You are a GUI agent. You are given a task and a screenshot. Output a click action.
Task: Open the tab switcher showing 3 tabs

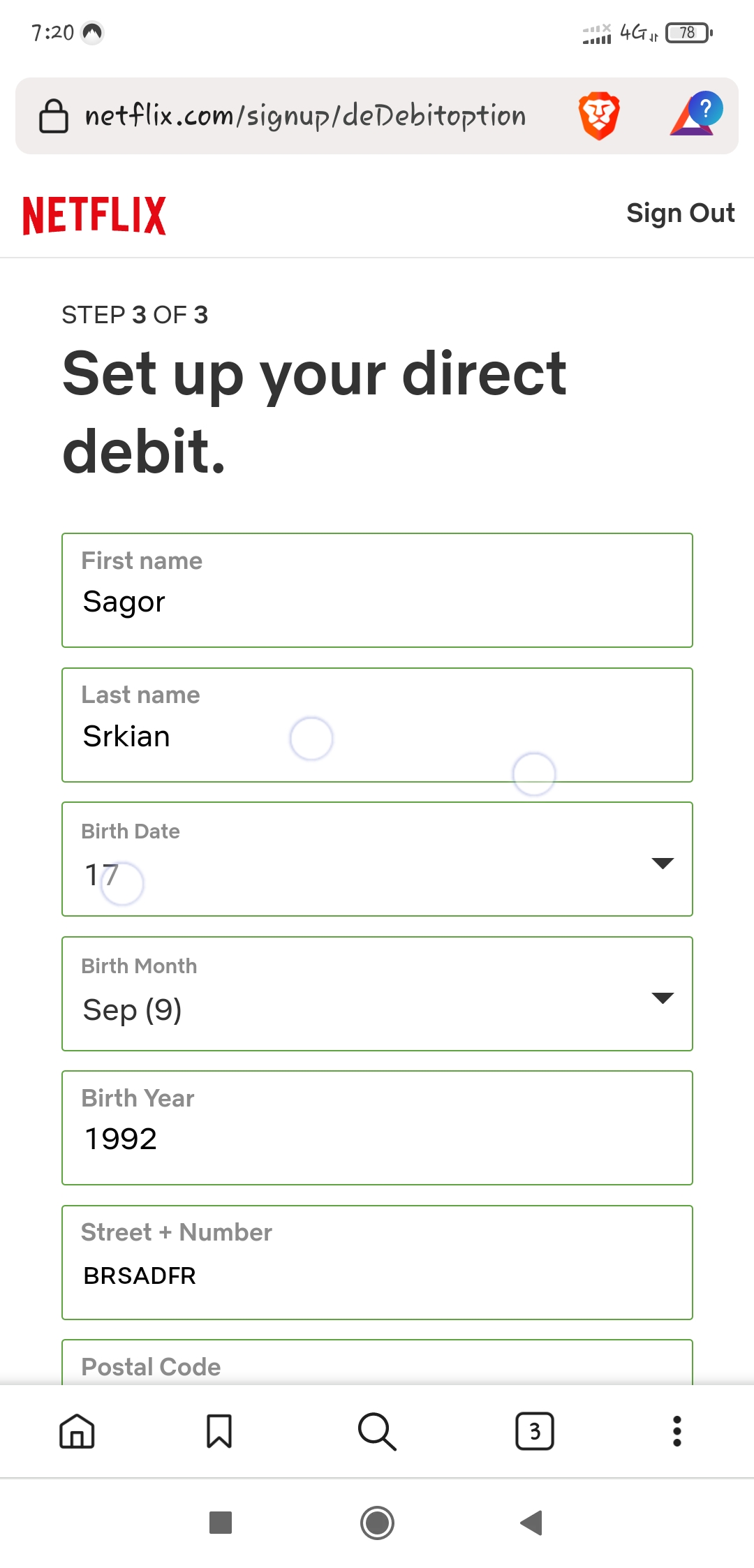coord(535,1431)
